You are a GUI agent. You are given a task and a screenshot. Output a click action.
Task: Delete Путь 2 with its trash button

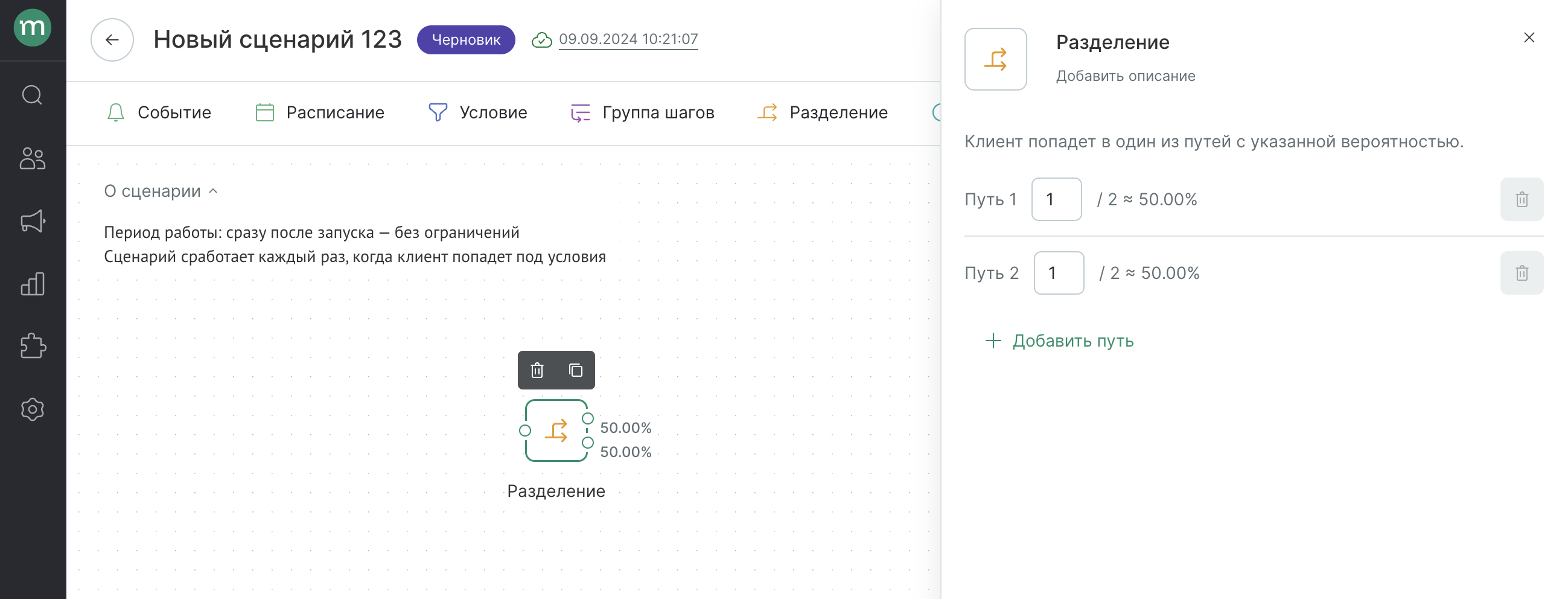1521,274
